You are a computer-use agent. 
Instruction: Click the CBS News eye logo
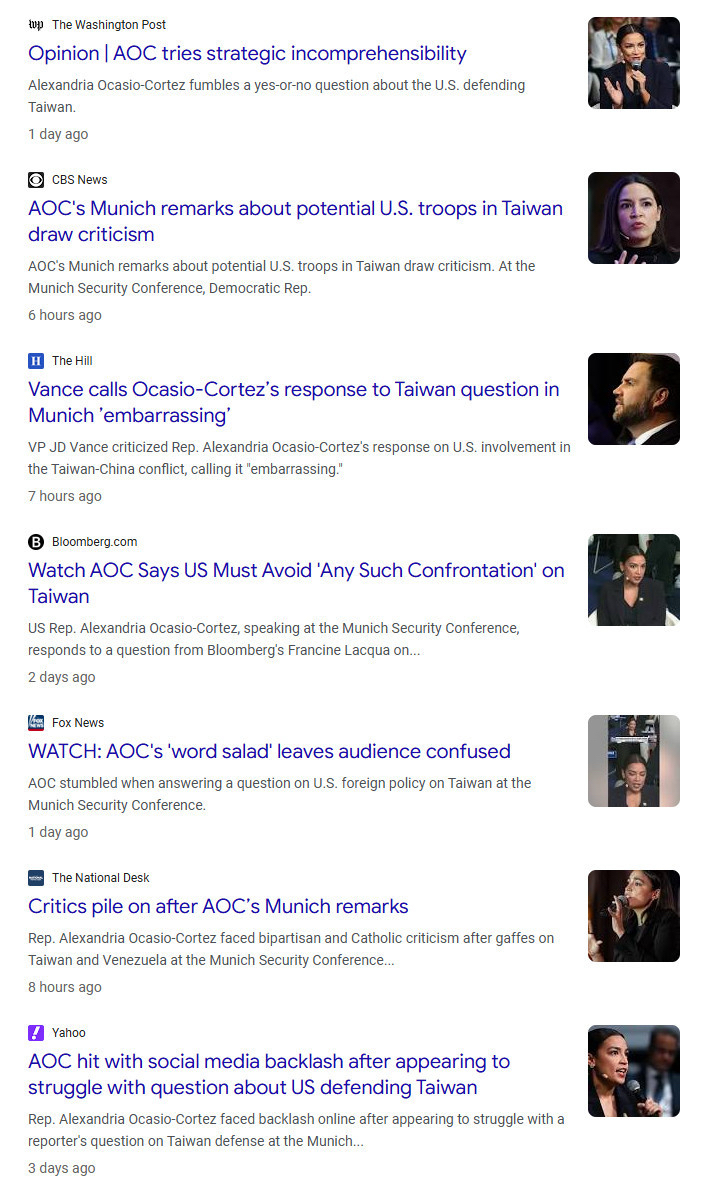click(x=36, y=180)
